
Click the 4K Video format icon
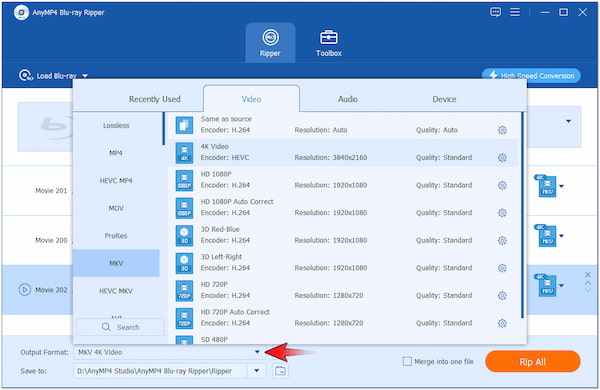point(184,153)
